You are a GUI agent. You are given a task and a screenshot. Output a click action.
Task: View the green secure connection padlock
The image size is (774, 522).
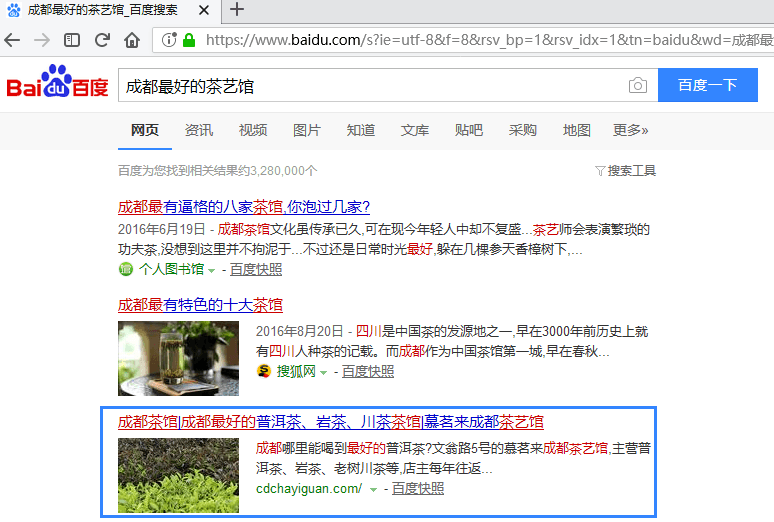click(189, 40)
